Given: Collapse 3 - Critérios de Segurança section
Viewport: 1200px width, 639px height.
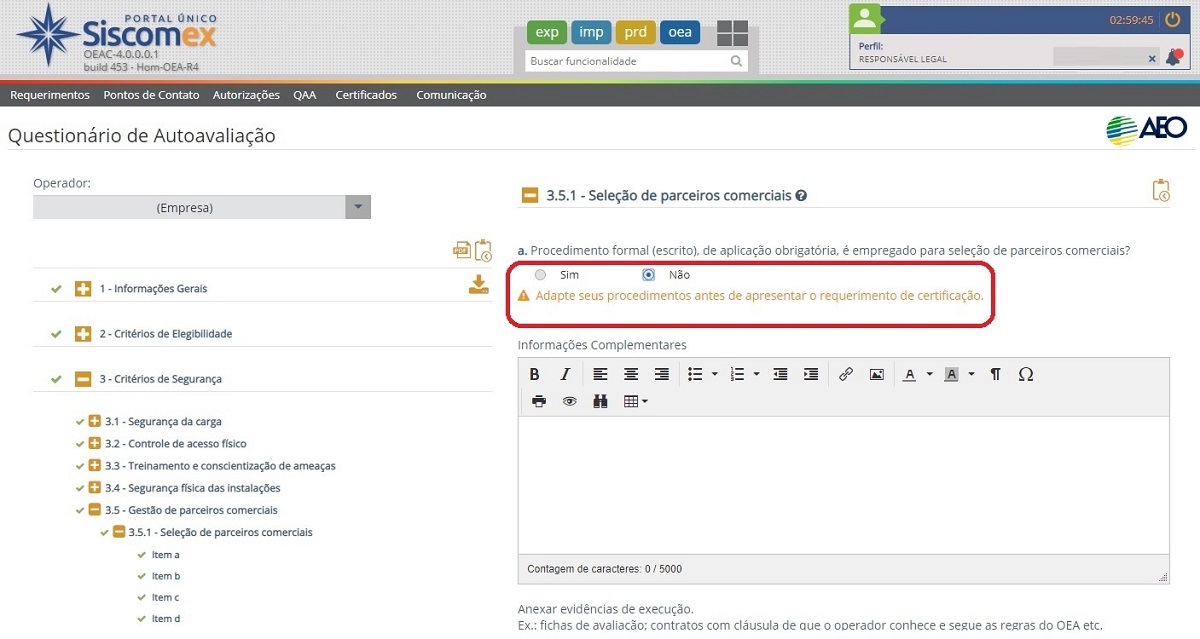Looking at the screenshot, I should (x=83, y=379).
